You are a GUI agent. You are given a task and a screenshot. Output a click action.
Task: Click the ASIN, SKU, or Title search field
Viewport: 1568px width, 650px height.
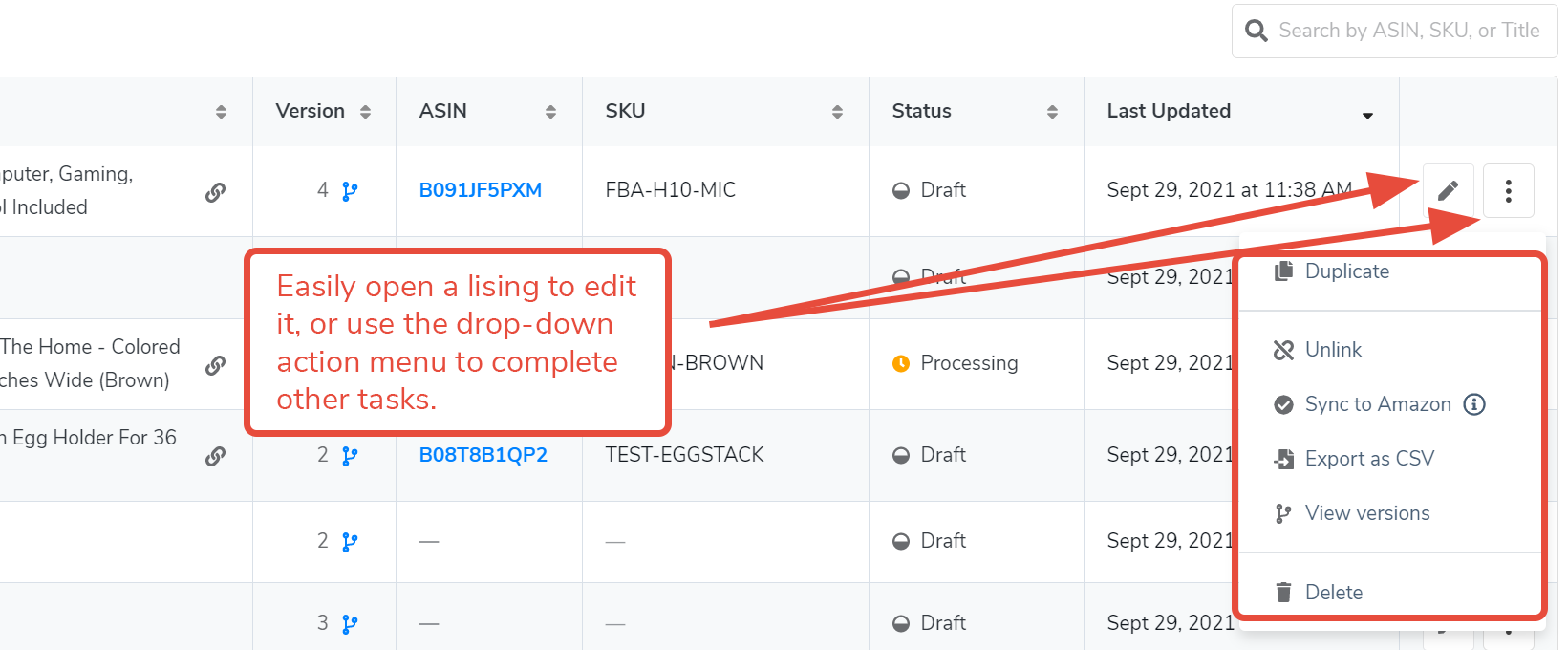[x=1408, y=31]
